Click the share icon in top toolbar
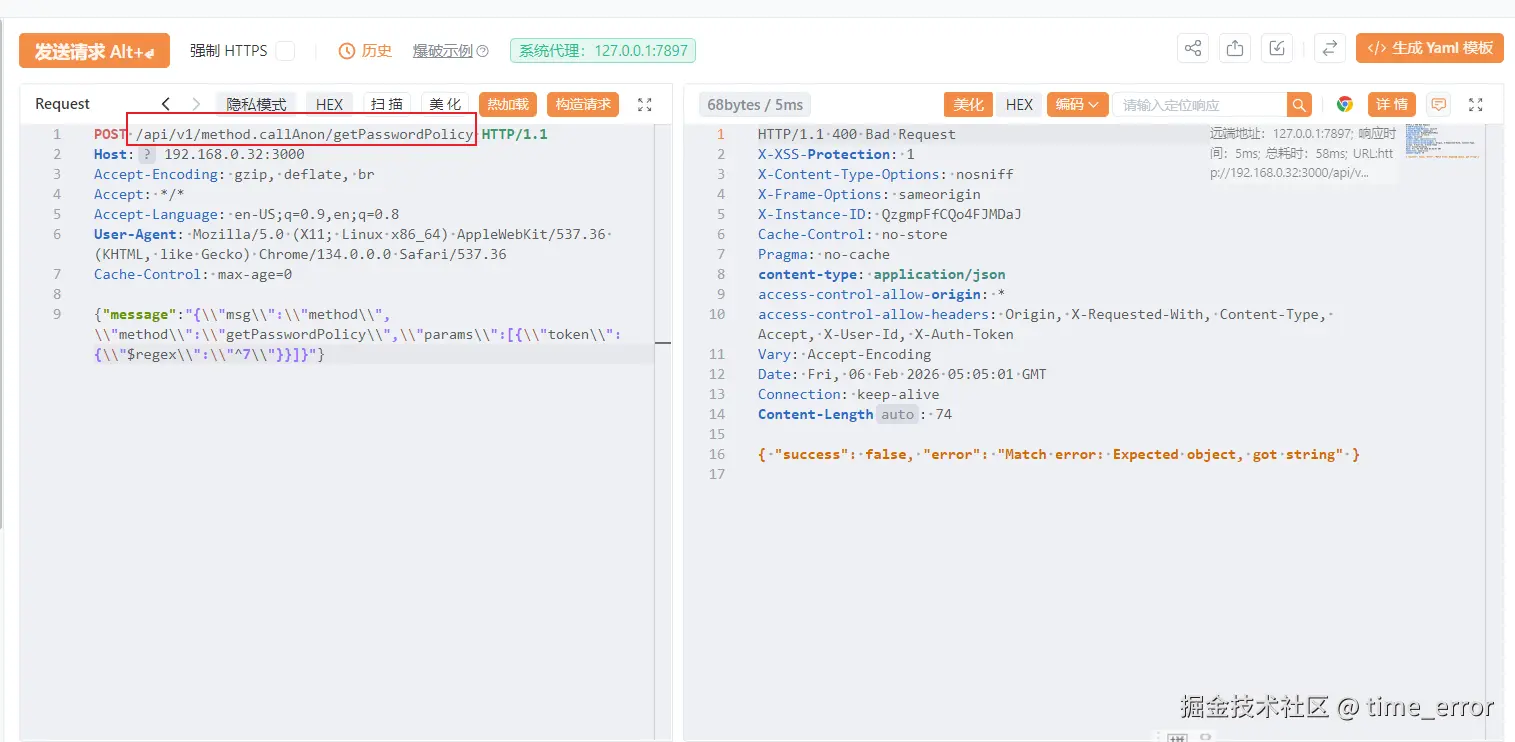The image size is (1515, 742). 1193,48
